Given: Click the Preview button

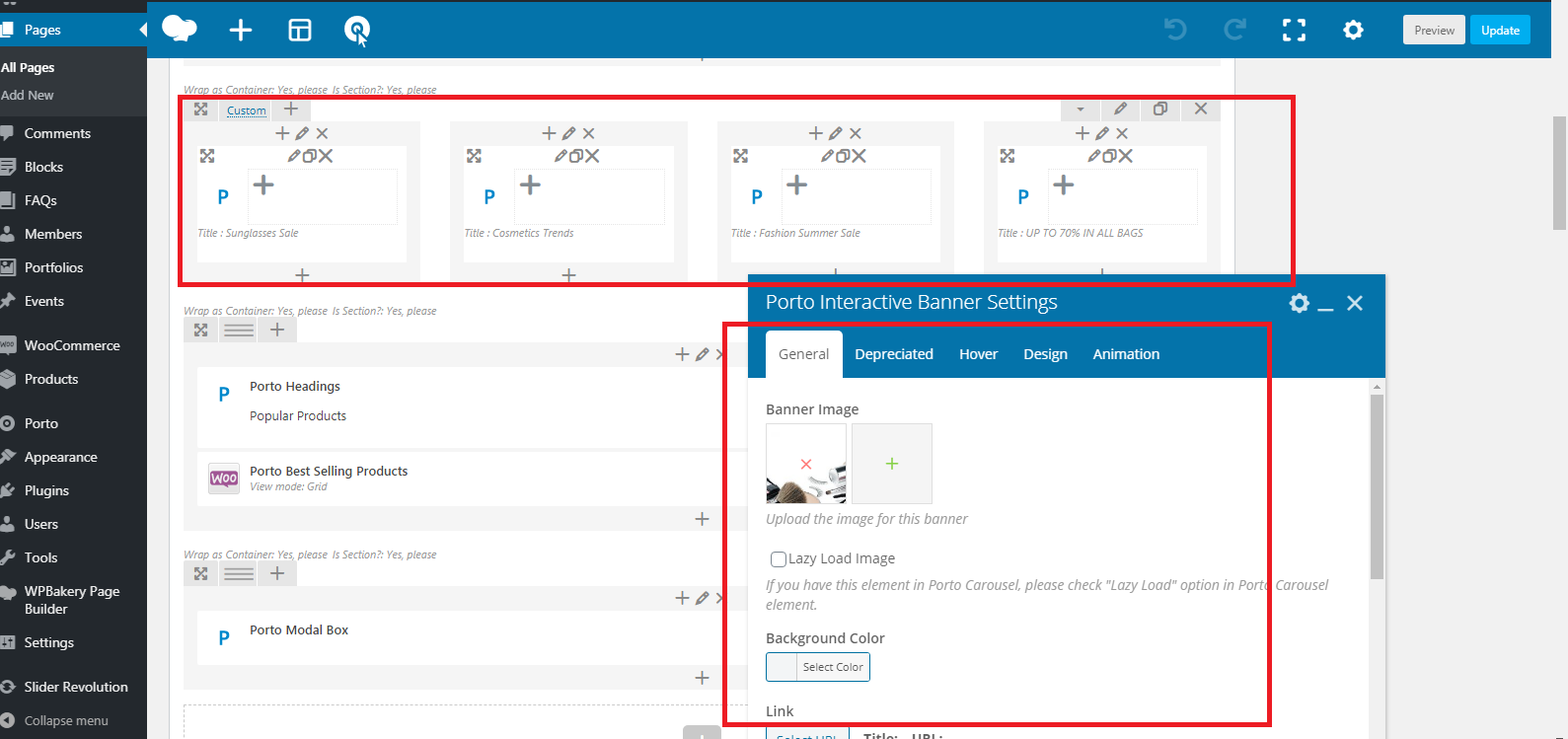Looking at the screenshot, I should coord(1434,30).
